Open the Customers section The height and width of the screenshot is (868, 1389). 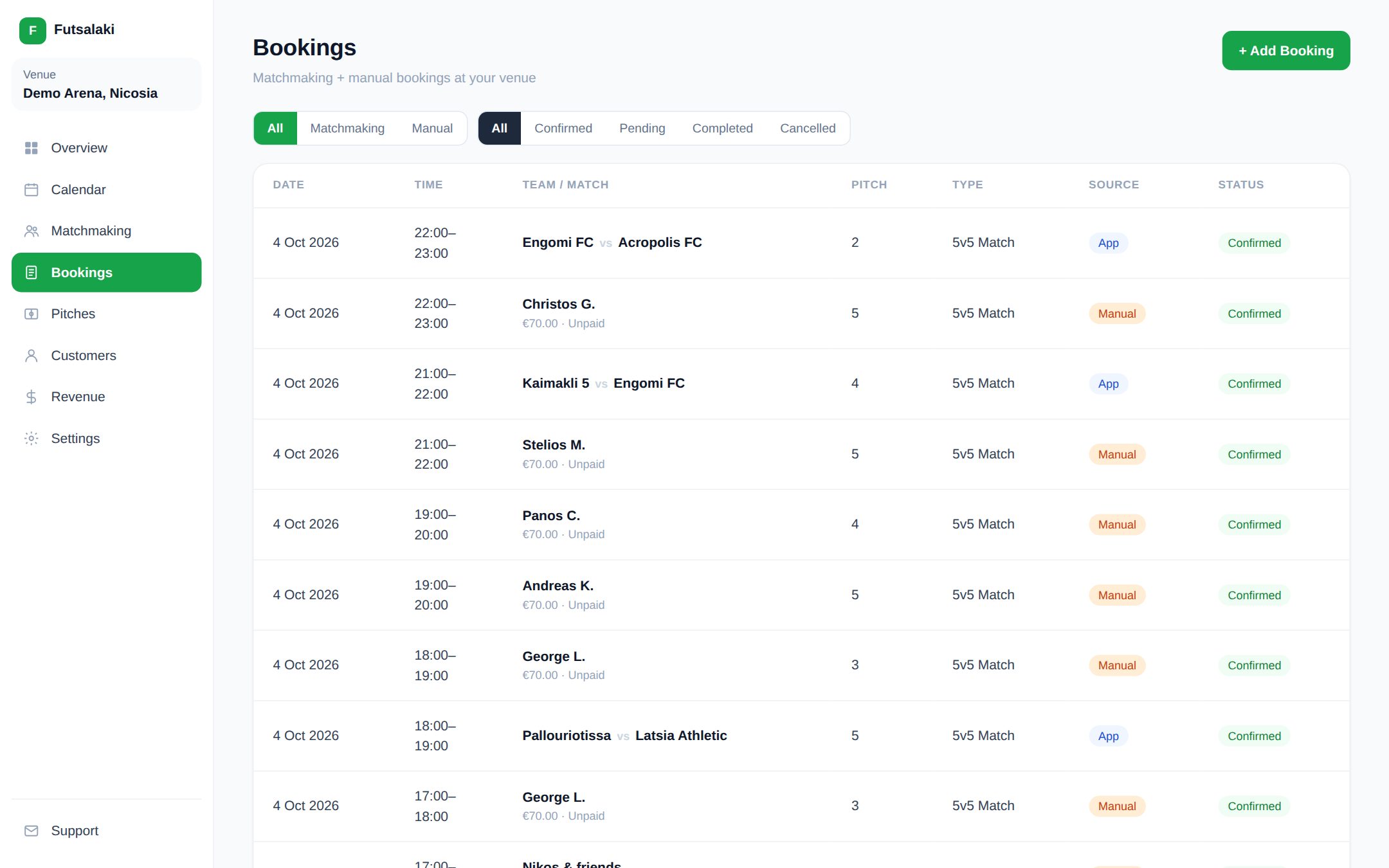coord(106,356)
